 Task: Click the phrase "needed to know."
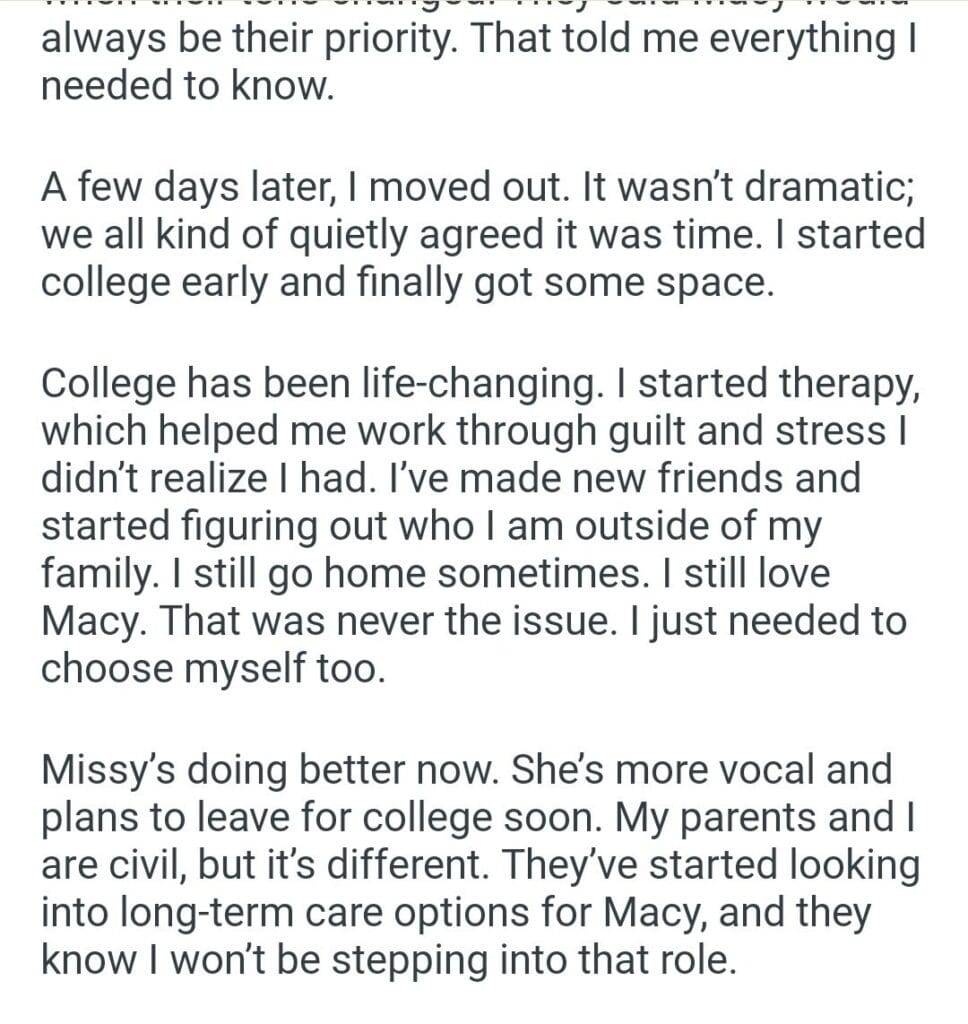(185, 85)
